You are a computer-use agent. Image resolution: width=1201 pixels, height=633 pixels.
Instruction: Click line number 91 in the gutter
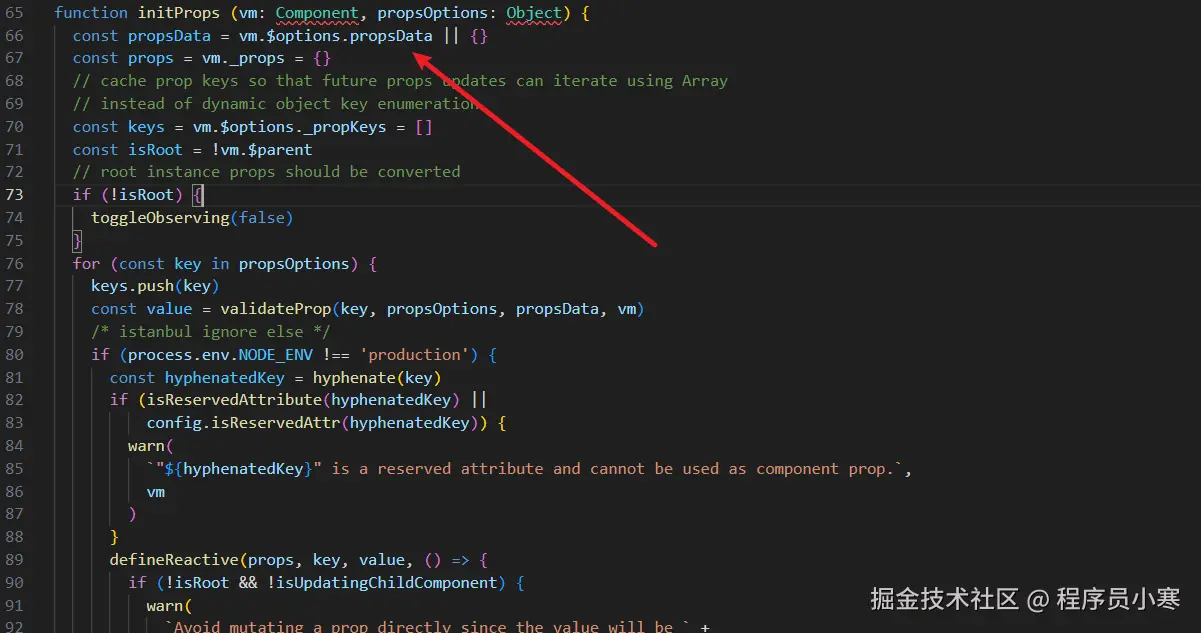(14, 606)
